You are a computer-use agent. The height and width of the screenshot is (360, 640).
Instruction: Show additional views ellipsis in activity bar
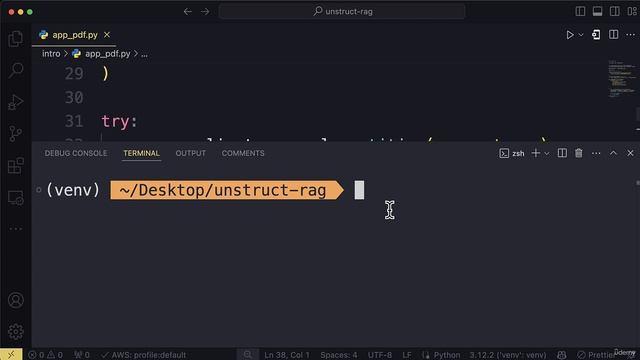coord(16,229)
